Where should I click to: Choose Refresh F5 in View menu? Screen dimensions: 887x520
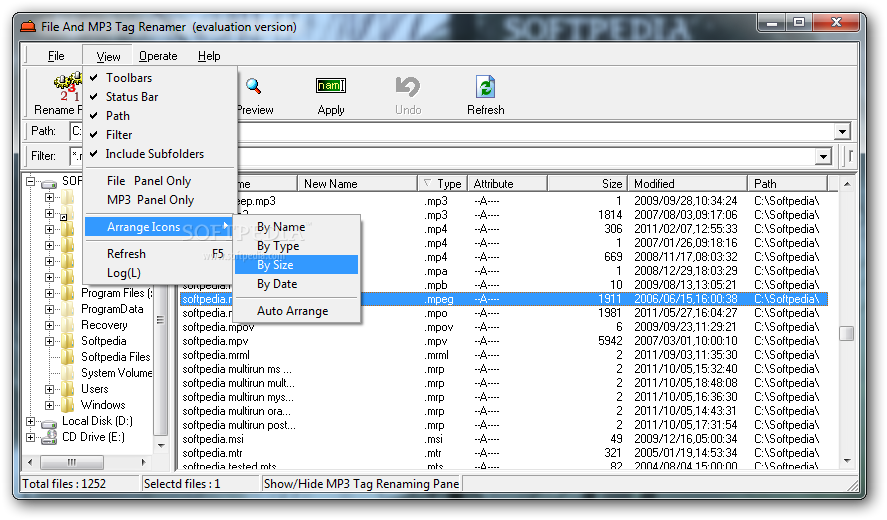(x=160, y=254)
